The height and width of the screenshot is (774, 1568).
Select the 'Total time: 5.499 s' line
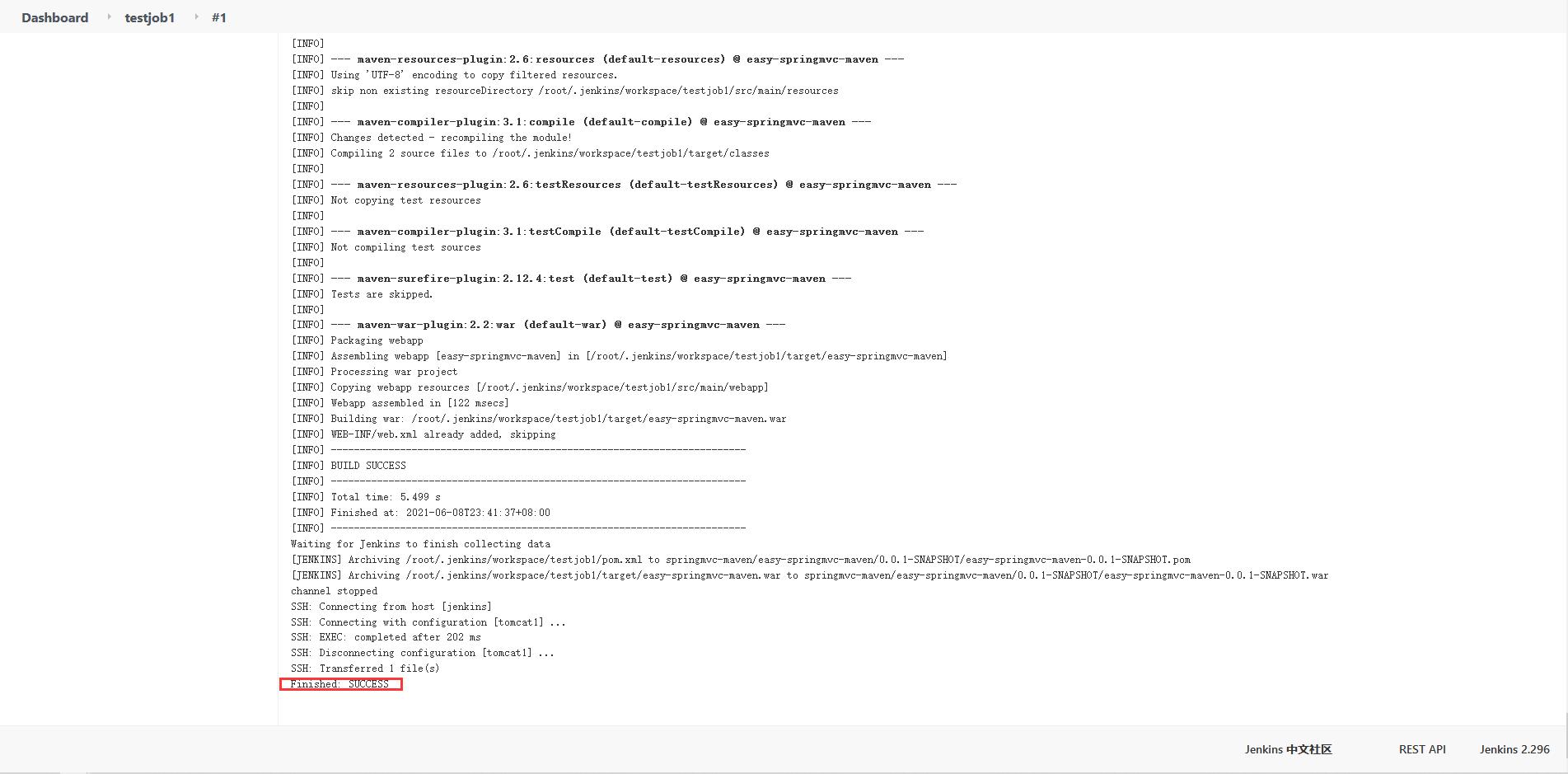366,497
